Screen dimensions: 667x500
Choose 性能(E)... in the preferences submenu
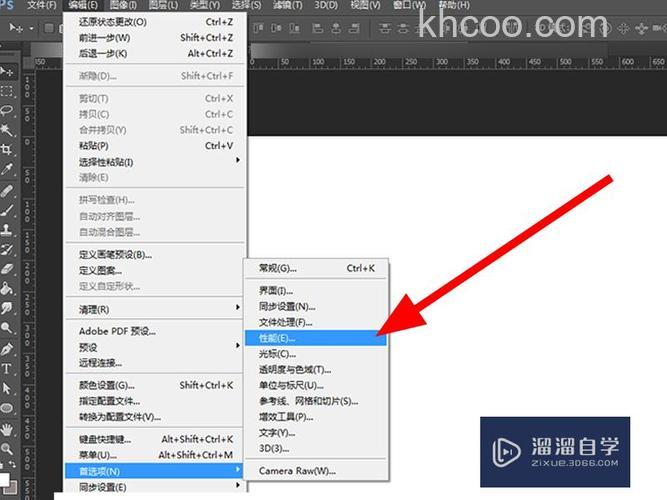point(316,338)
